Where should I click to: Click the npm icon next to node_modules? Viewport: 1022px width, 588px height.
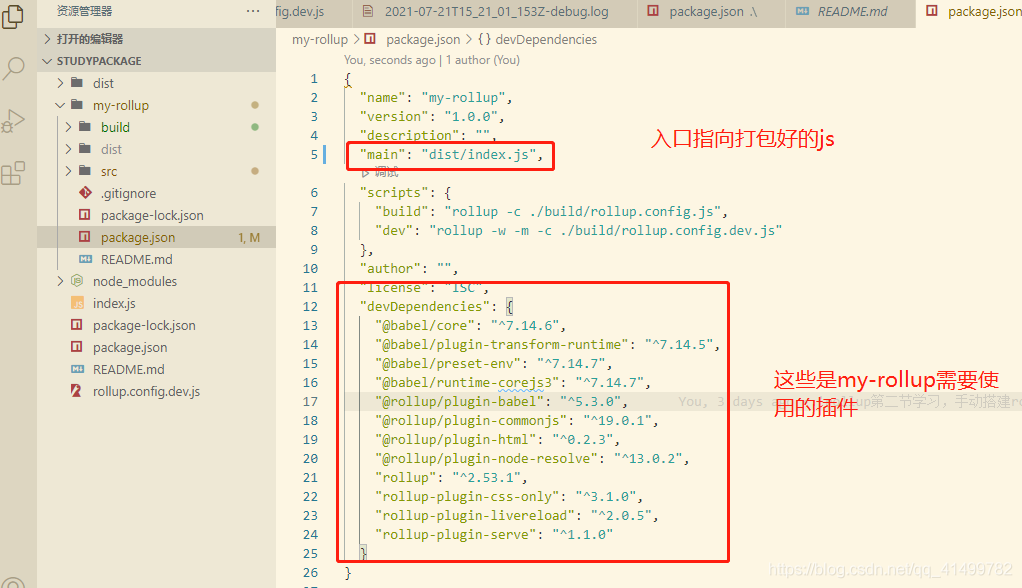(75, 281)
